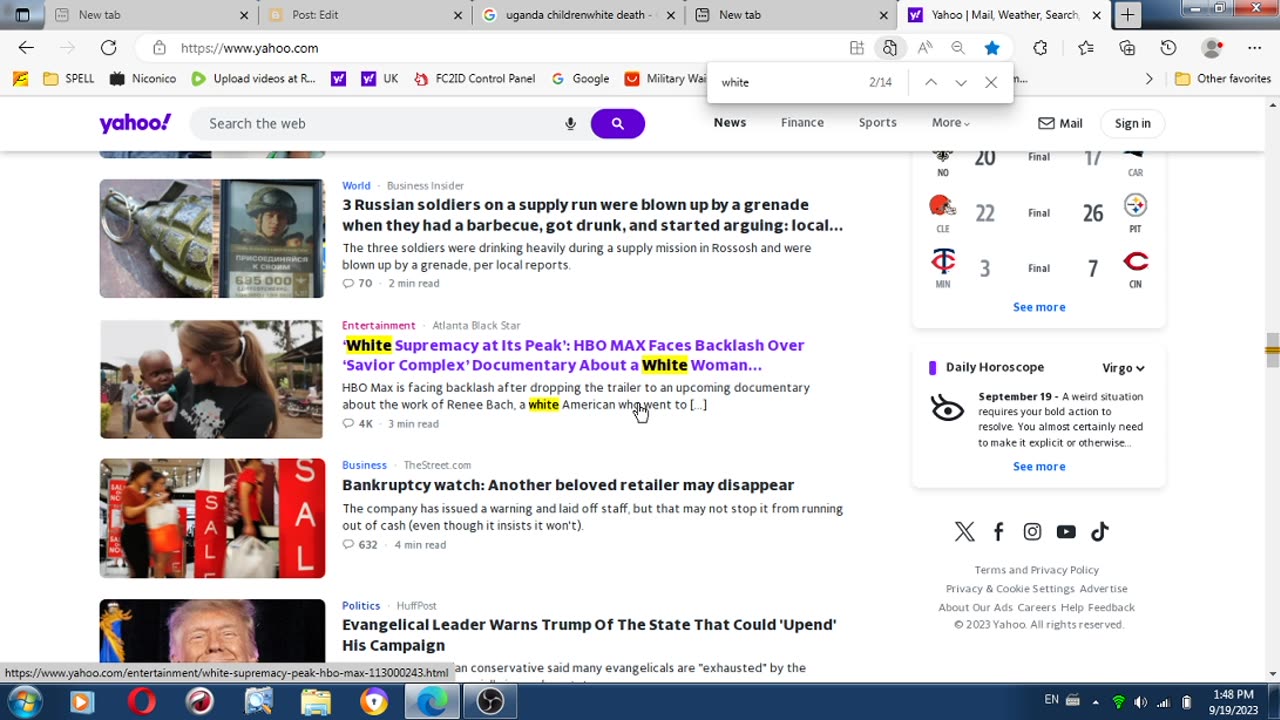
Task: Click the find text box containing white
Action: tap(790, 83)
